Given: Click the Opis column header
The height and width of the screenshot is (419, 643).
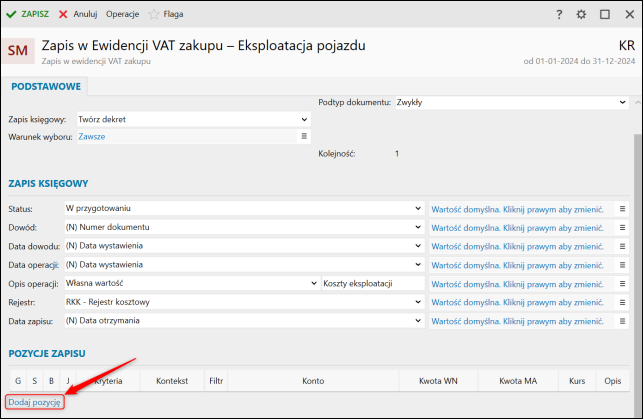Looking at the screenshot, I should 613,381.
